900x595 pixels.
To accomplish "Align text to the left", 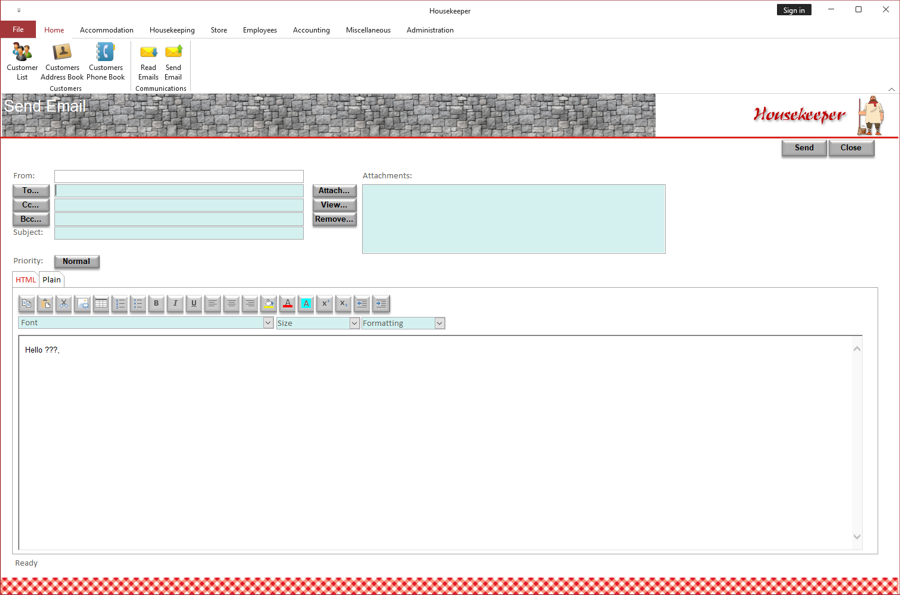I will click(x=212, y=304).
